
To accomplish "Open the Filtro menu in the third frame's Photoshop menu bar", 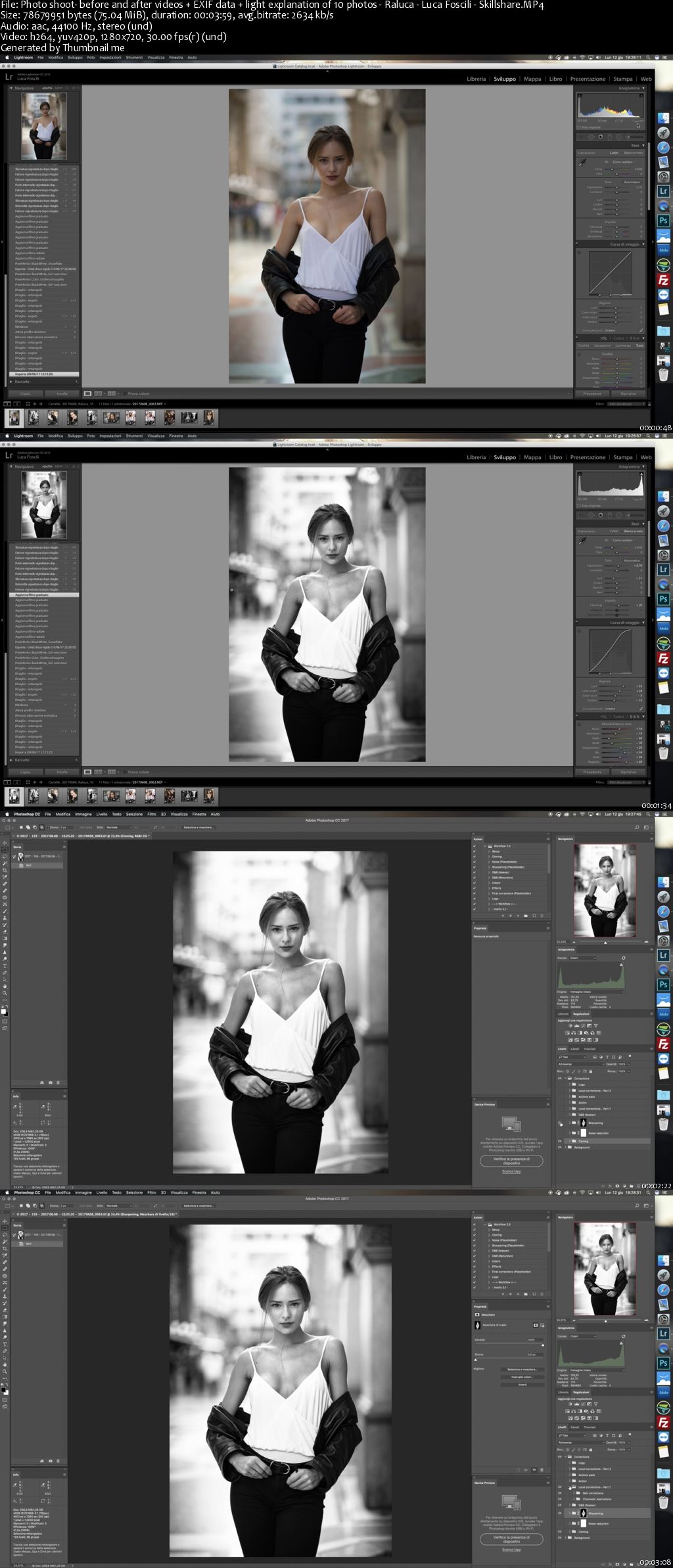I will point(152,814).
